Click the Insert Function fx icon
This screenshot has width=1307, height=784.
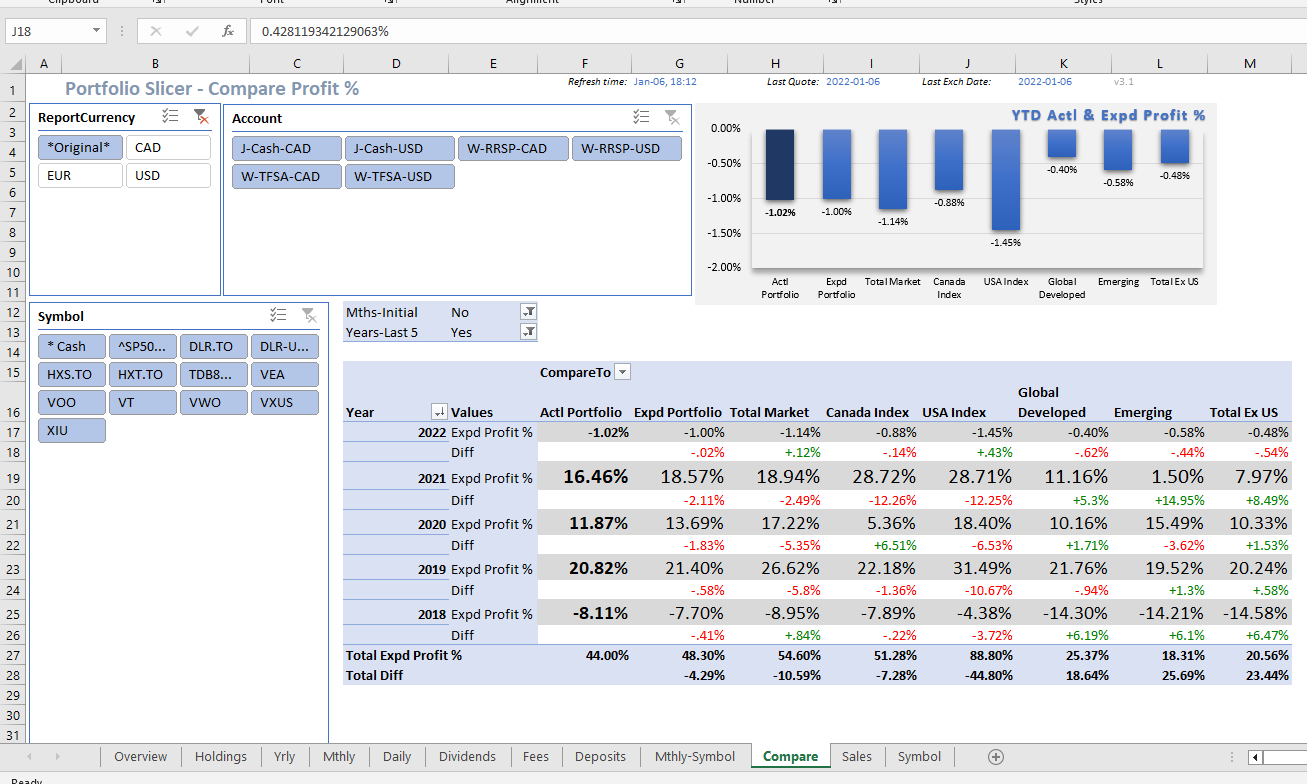click(x=228, y=31)
